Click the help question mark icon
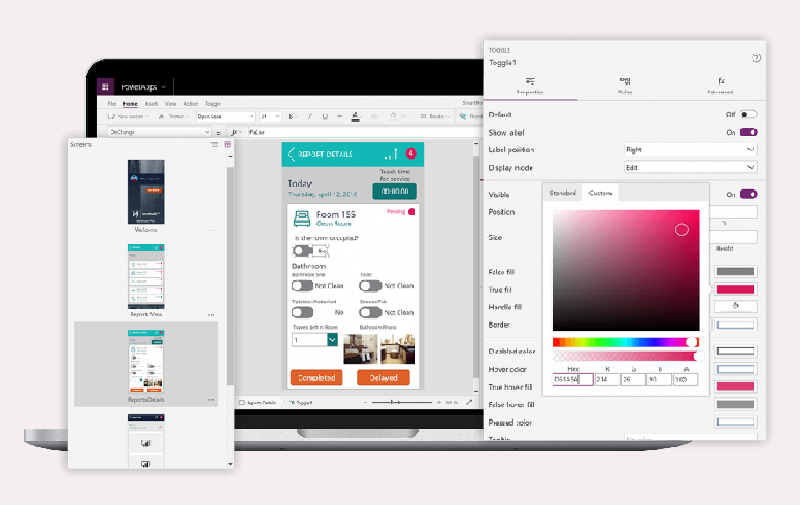Viewport: 800px width, 505px height. [757, 58]
